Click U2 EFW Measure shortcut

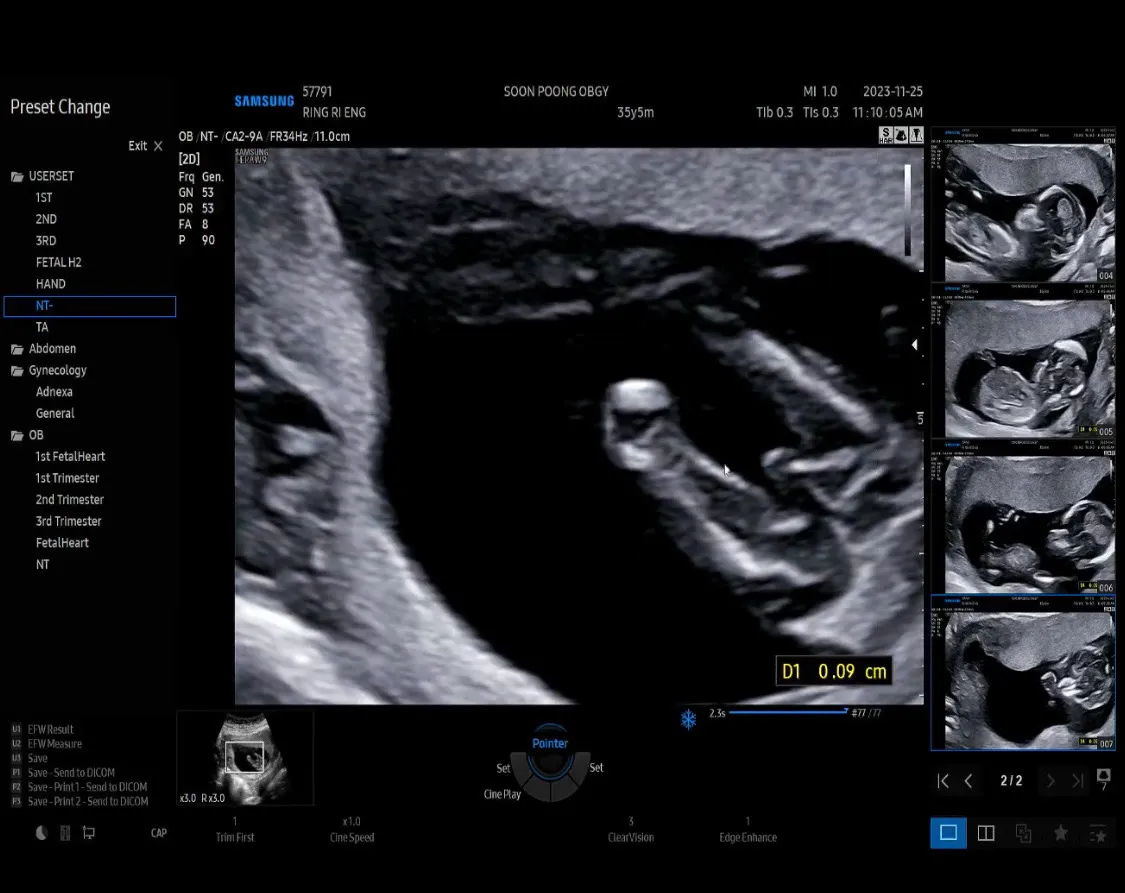coord(47,744)
